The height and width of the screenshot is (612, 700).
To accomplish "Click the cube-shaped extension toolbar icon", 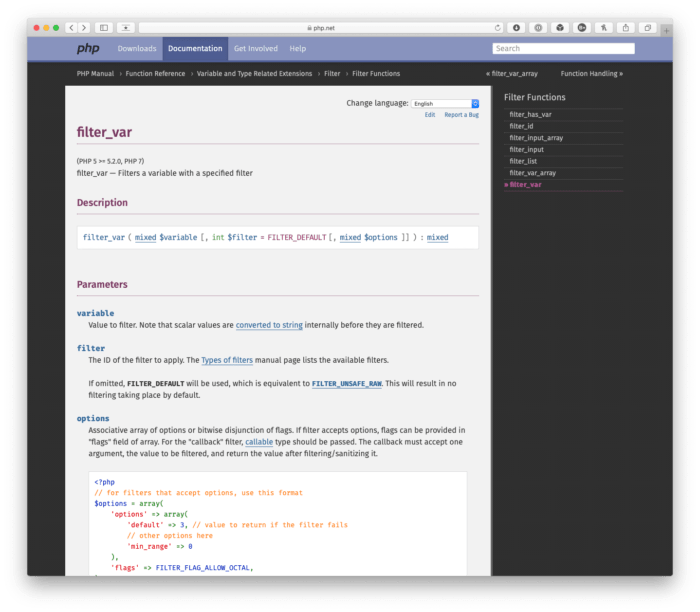I will click(560, 28).
